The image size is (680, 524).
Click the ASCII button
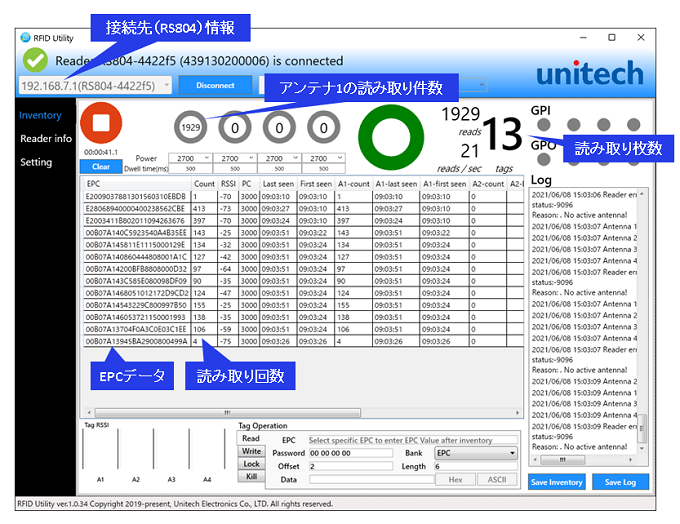[x=497, y=479]
